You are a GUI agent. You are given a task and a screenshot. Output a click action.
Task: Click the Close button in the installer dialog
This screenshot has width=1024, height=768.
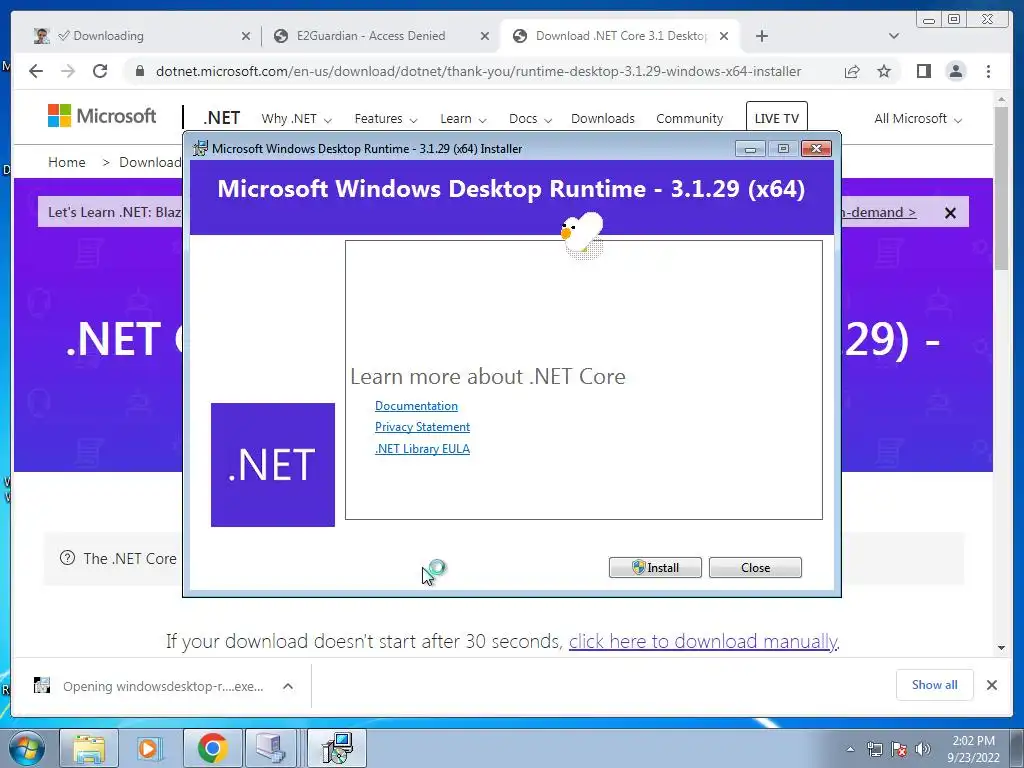click(755, 568)
